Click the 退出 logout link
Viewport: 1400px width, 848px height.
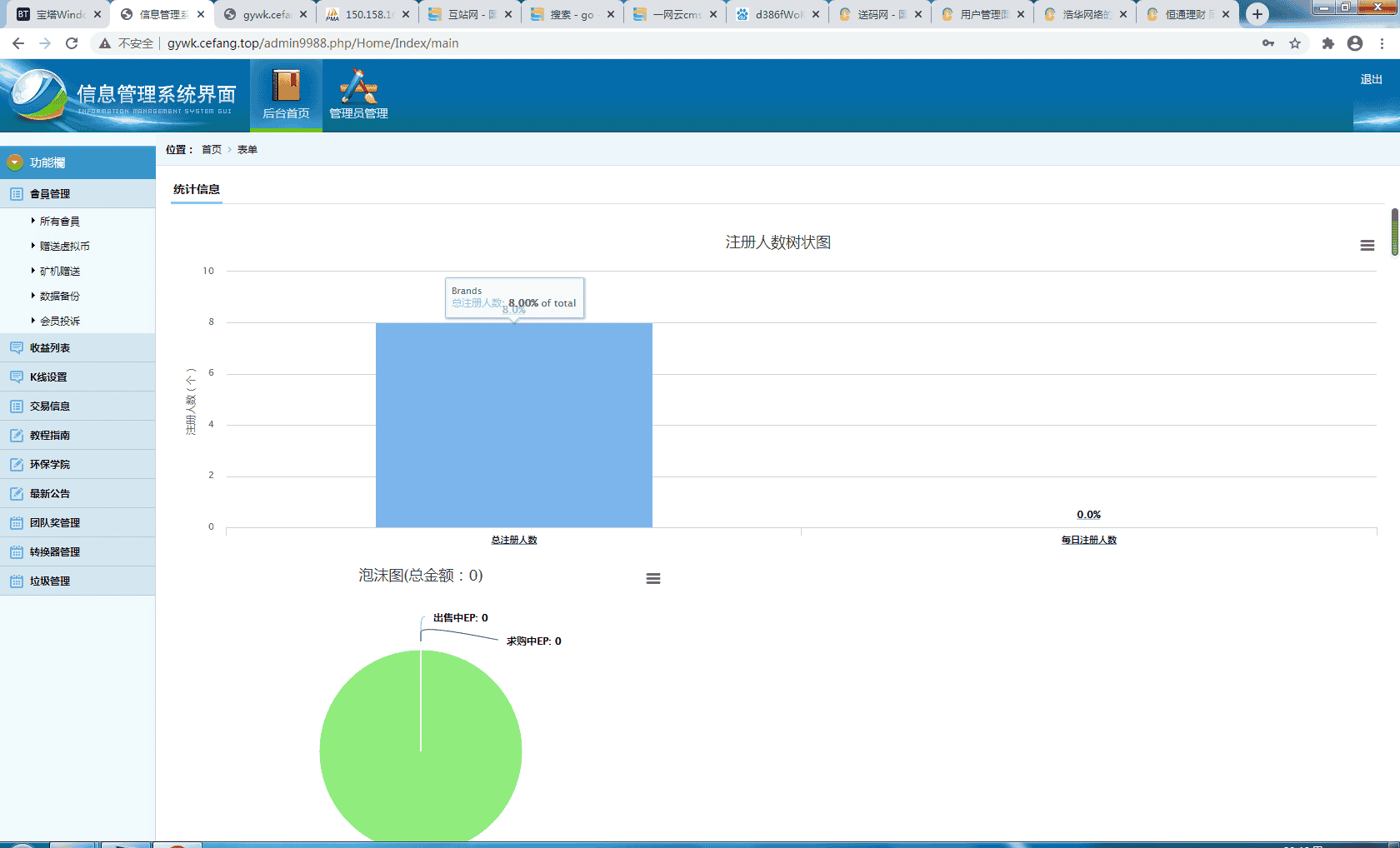[1371, 79]
